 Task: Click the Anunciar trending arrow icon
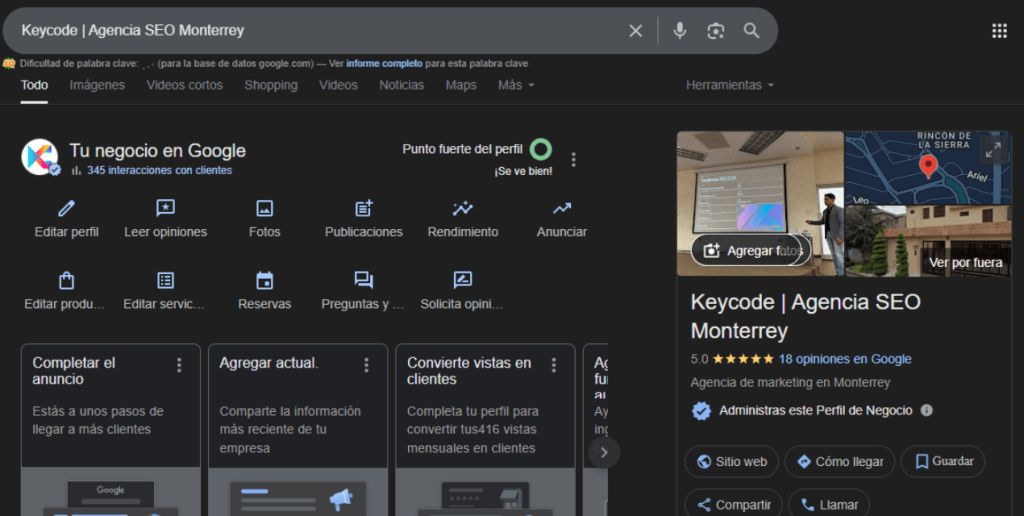[562, 208]
